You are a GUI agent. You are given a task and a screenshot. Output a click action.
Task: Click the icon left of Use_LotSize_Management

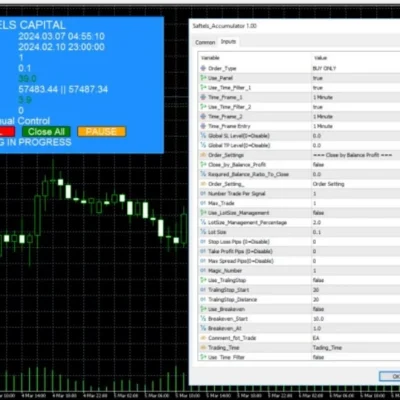point(203,213)
